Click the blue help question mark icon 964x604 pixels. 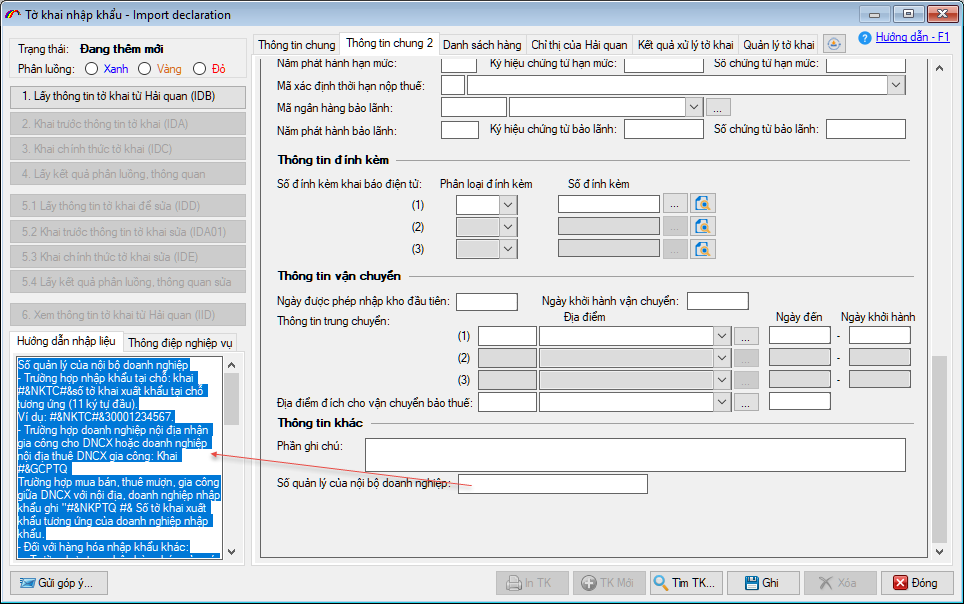tap(865, 38)
